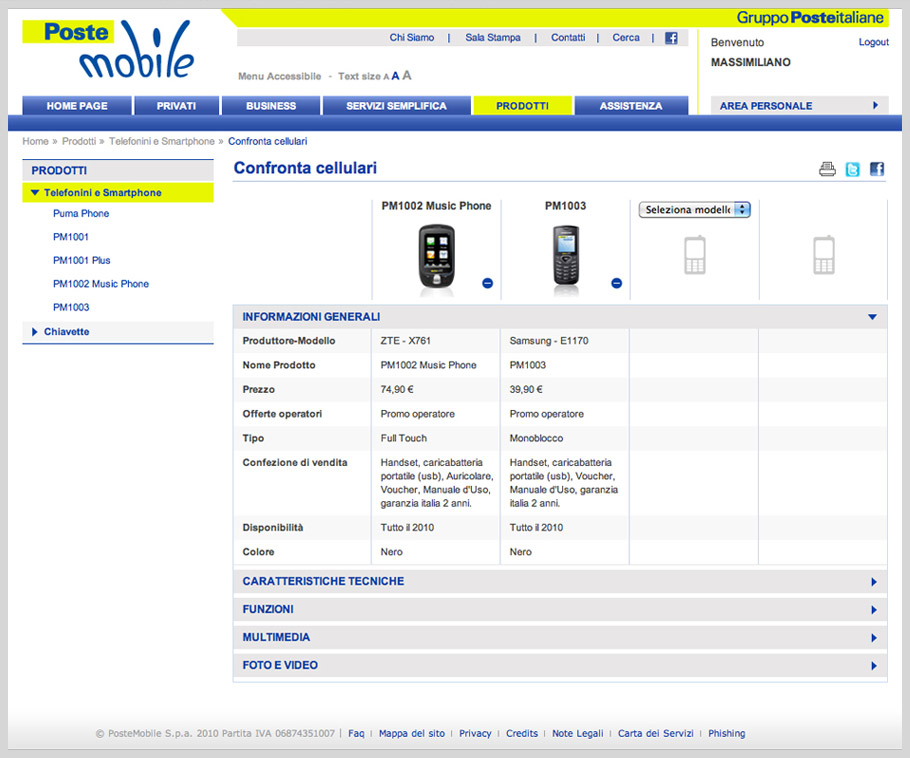Screen dimensions: 910x758
Task: Click the 74,90 € price cell
Action: tap(436, 389)
